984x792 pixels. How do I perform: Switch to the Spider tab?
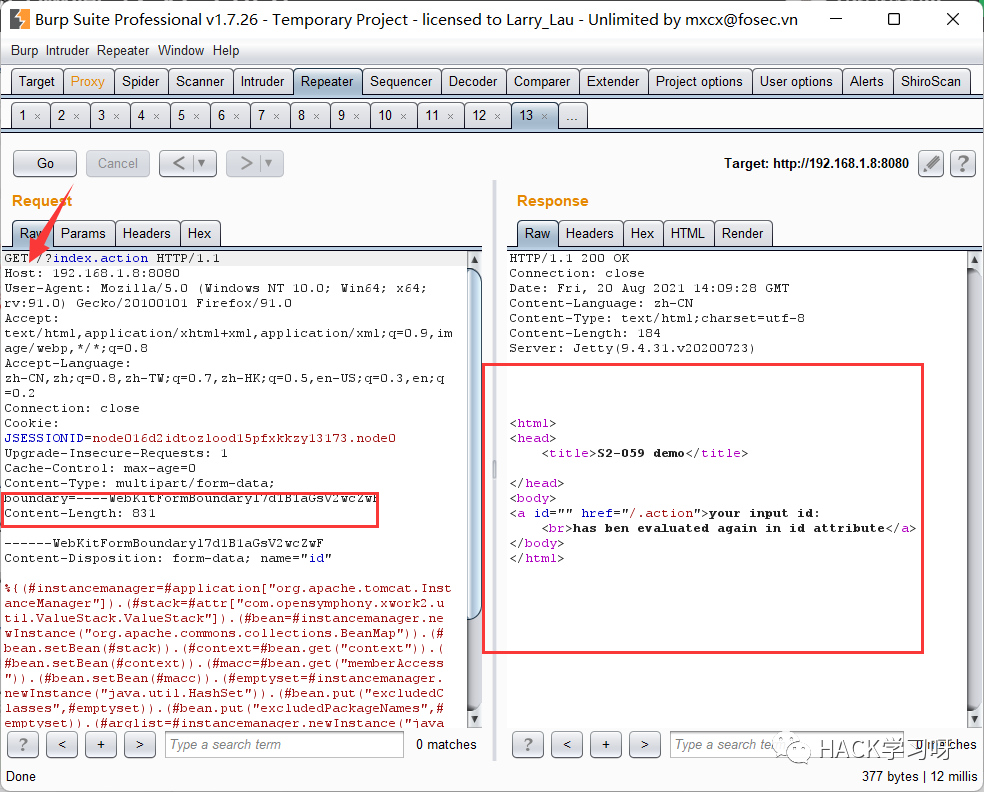pos(141,82)
